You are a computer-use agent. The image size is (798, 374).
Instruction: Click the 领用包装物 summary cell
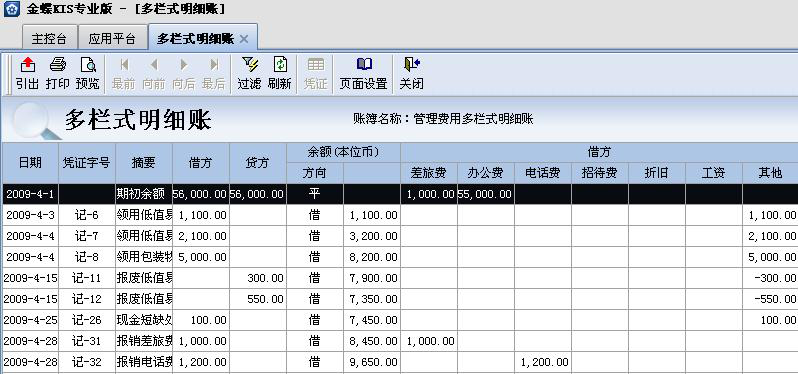[144, 257]
